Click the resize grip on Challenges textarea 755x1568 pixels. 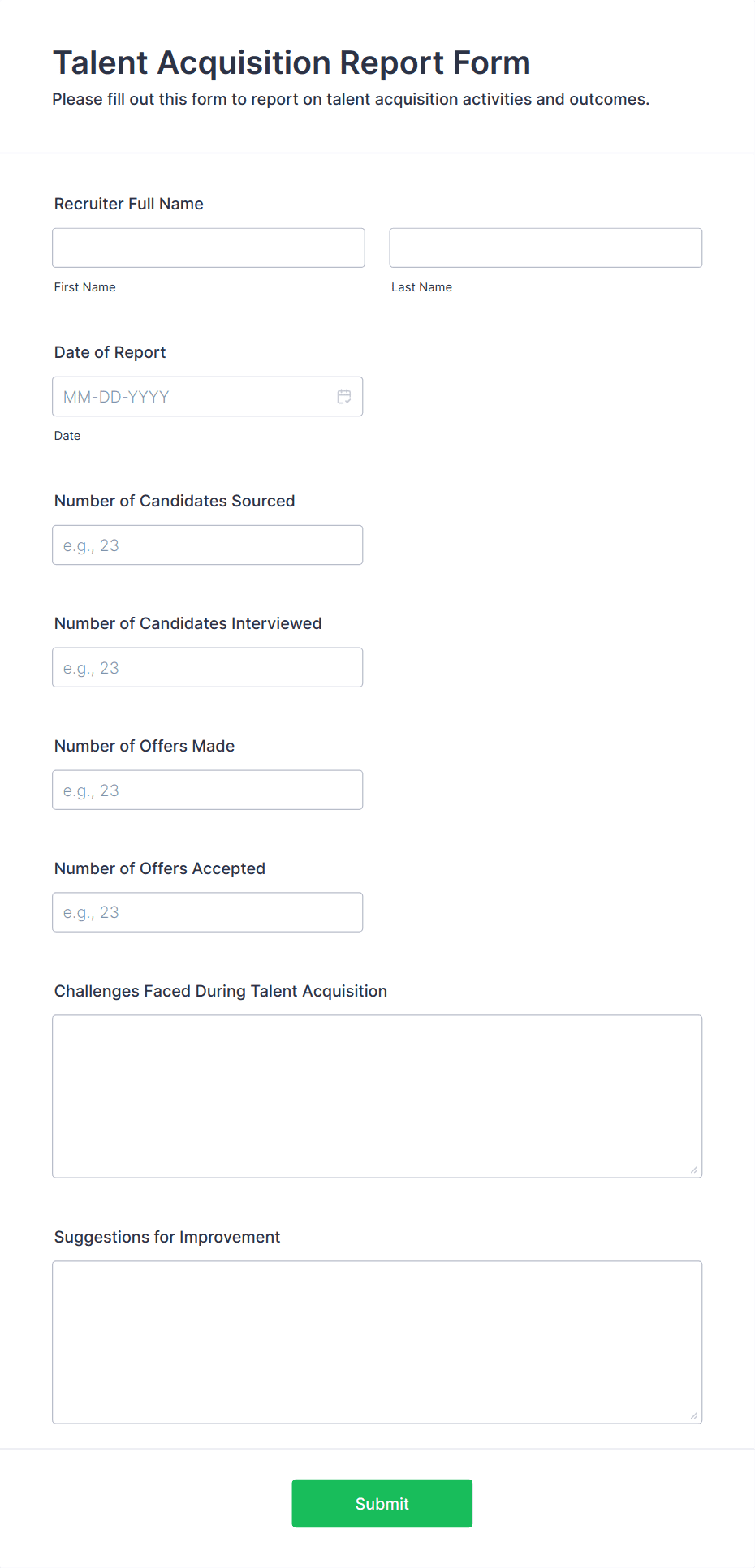click(695, 1170)
